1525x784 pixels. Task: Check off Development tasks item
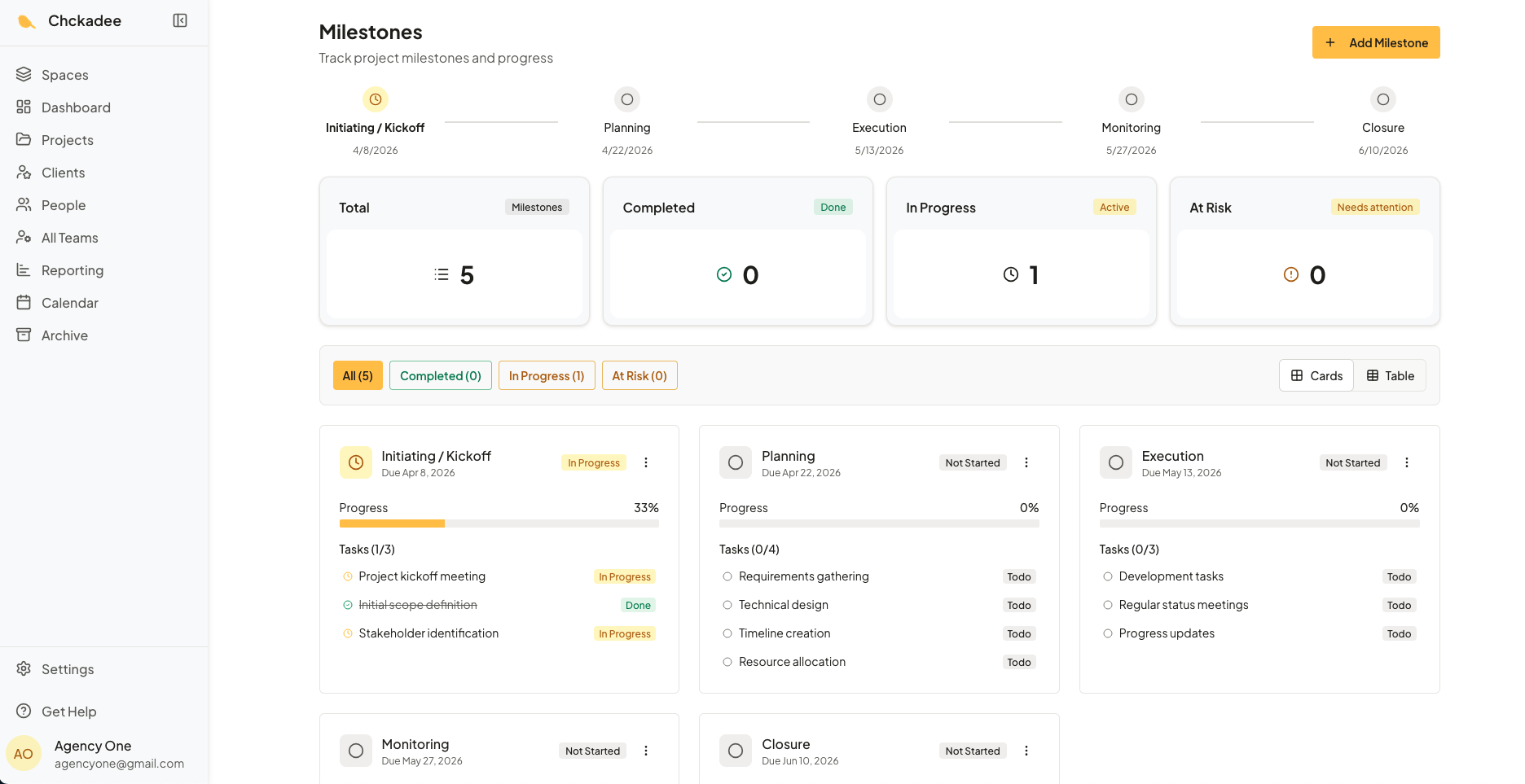[1108, 576]
